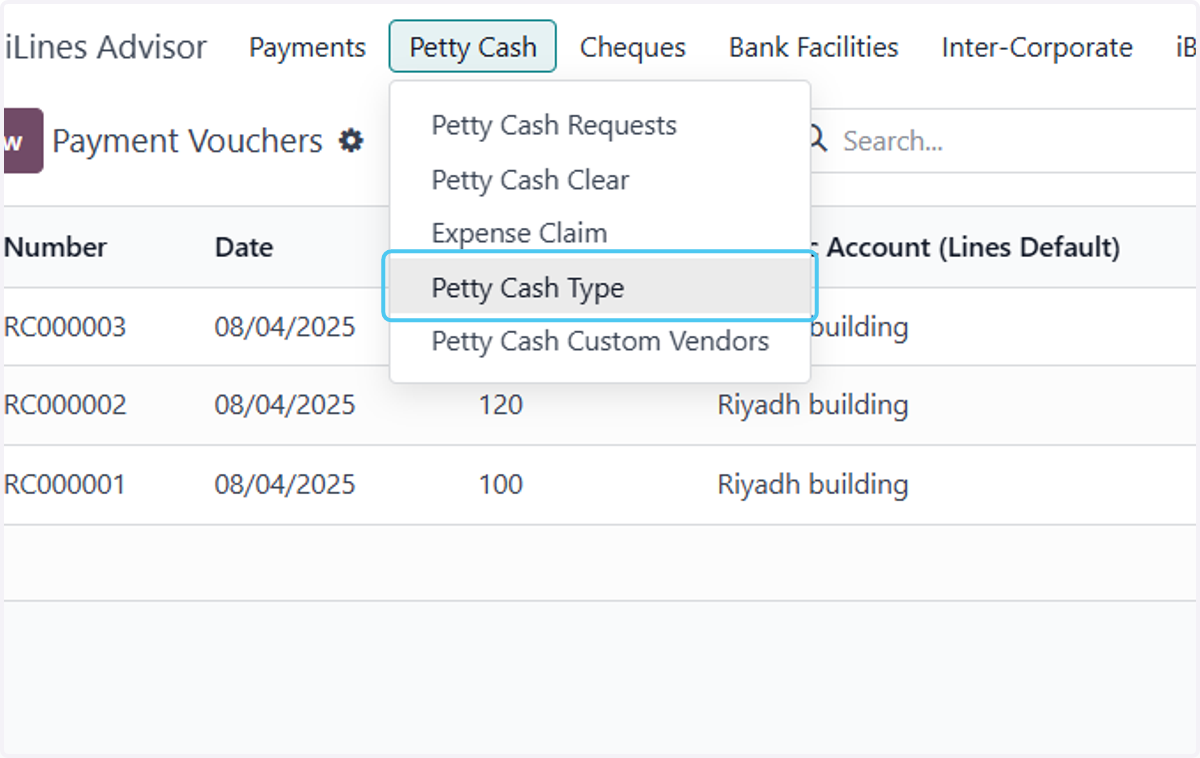This screenshot has width=1200, height=758.
Task: Click the date in the RC000003 row
Action: pos(285,327)
